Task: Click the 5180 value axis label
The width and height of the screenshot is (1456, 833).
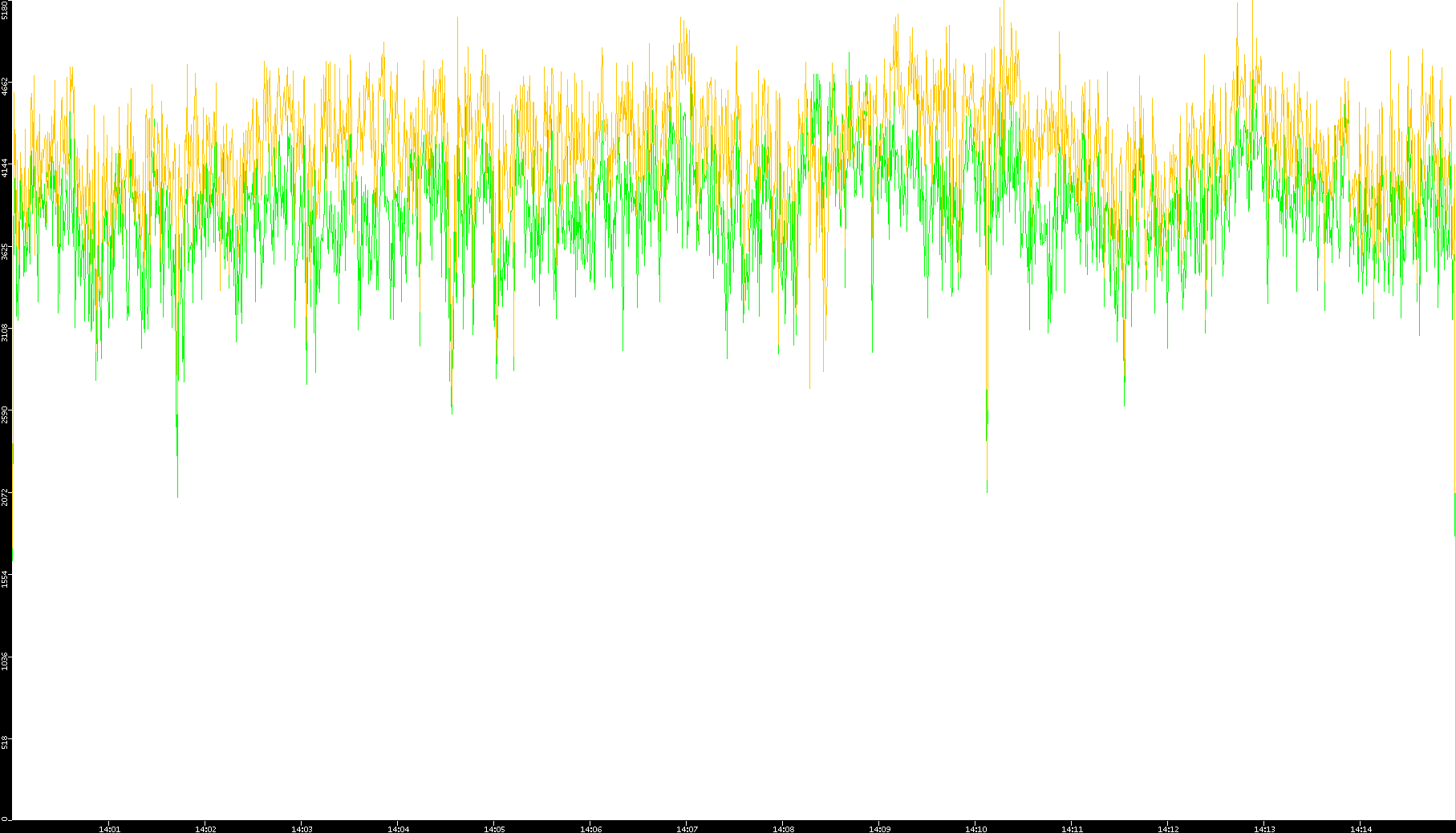Action: click(x=6, y=10)
